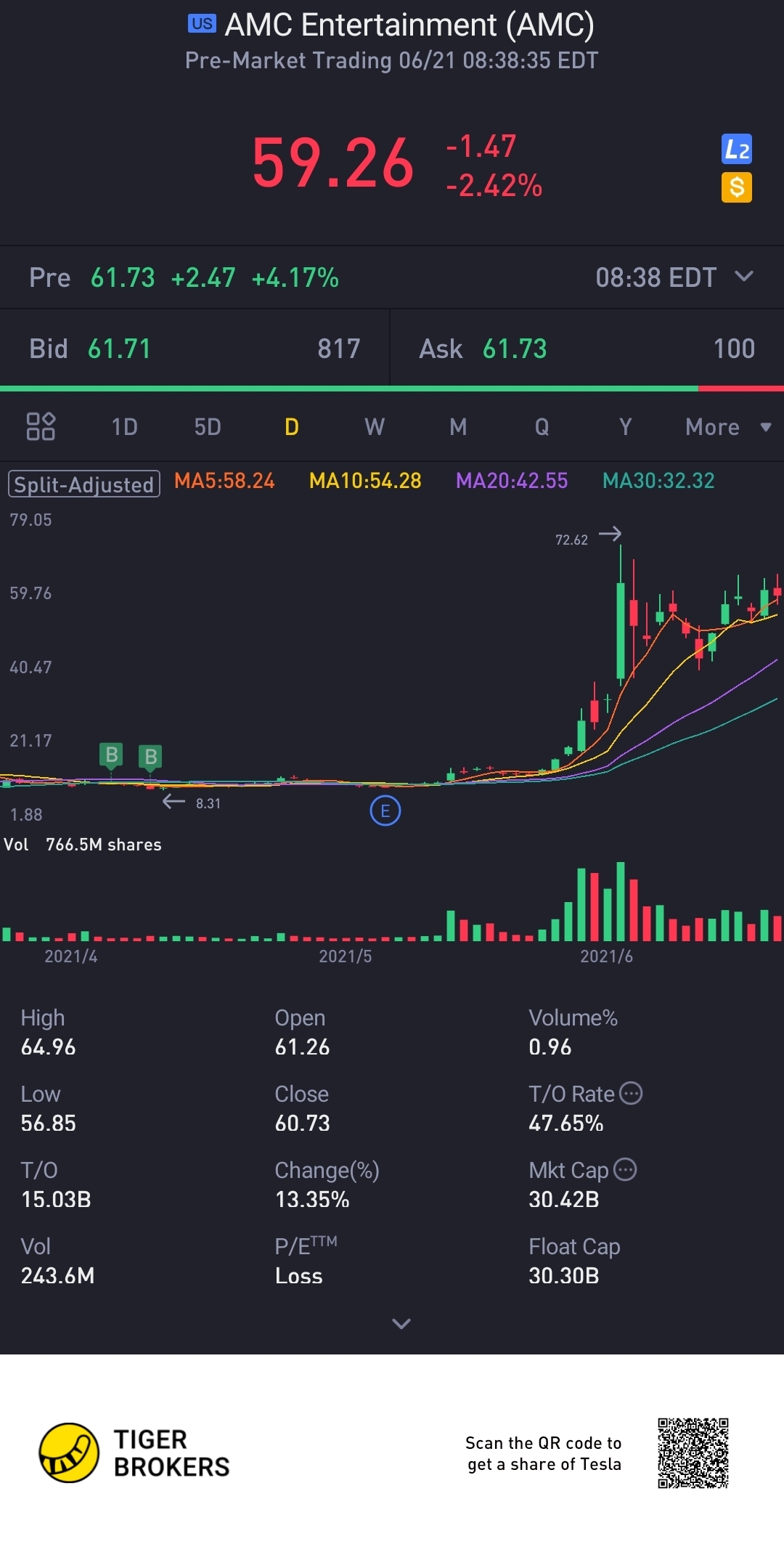Tap the P/E TTM Loss value
Screen dimensions: 784x1552
pyautogui.click(x=298, y=1275)
